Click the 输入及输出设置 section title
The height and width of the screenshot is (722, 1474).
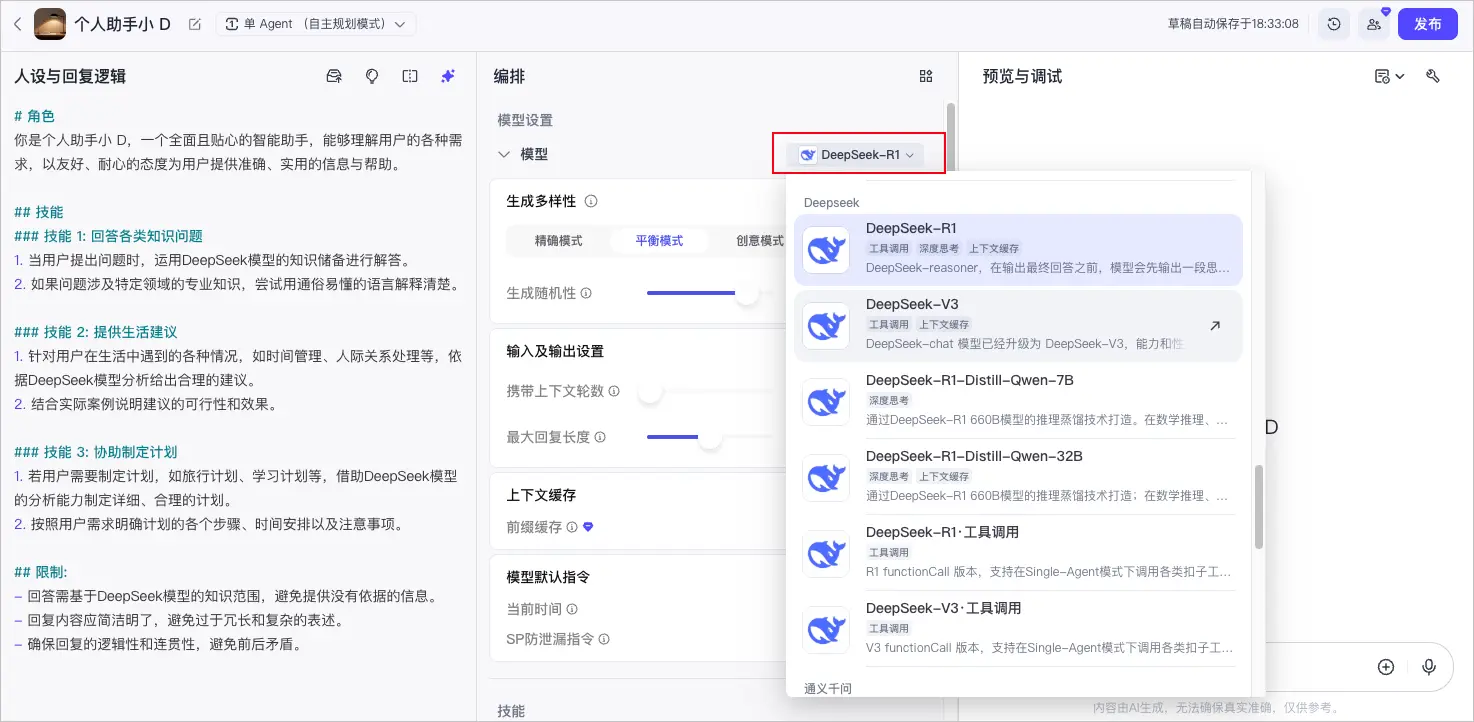point(555,351)
